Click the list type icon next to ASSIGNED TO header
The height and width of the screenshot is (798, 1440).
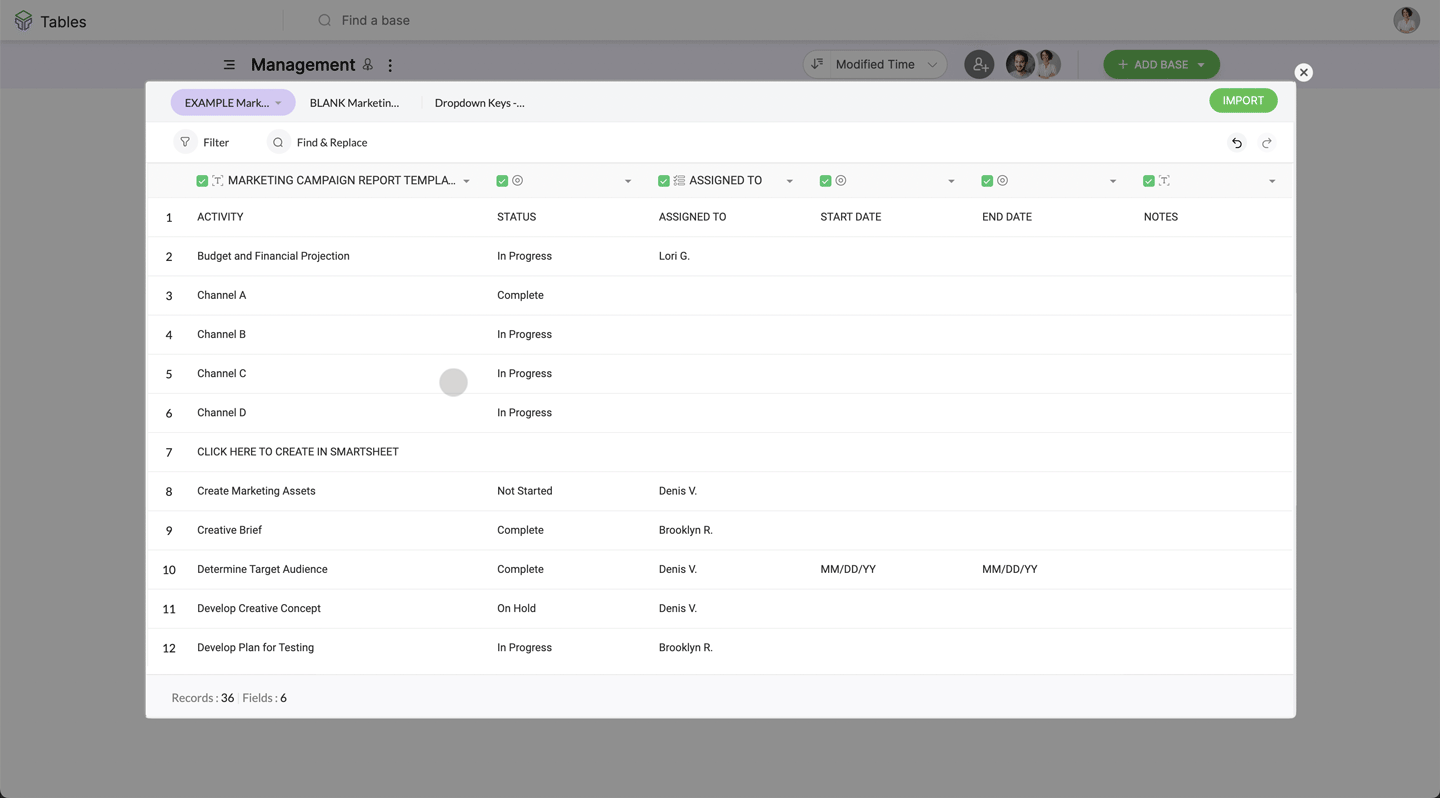coord(679,181)
